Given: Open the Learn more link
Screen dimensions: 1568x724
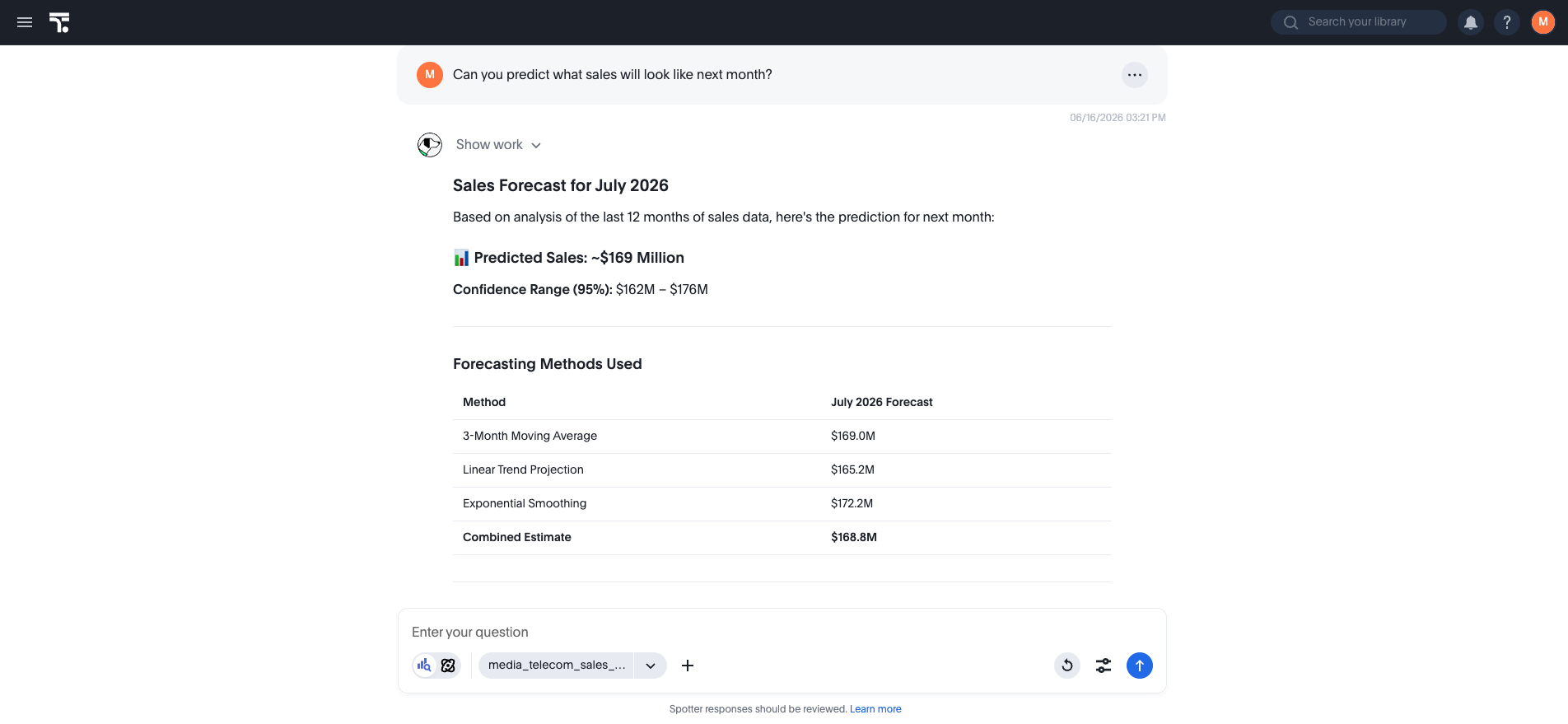Looking at the screenshot, I should [875, 709].
